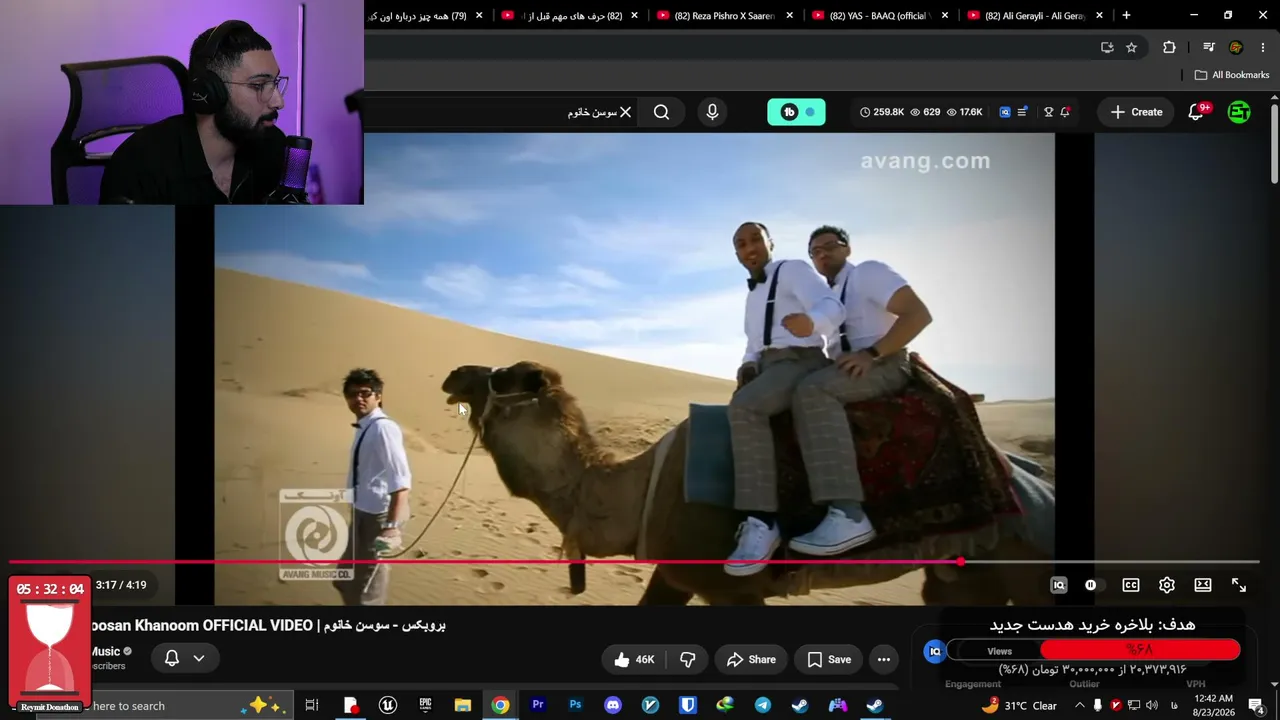Open Chrome media controls icon

tap(1209, 47)
